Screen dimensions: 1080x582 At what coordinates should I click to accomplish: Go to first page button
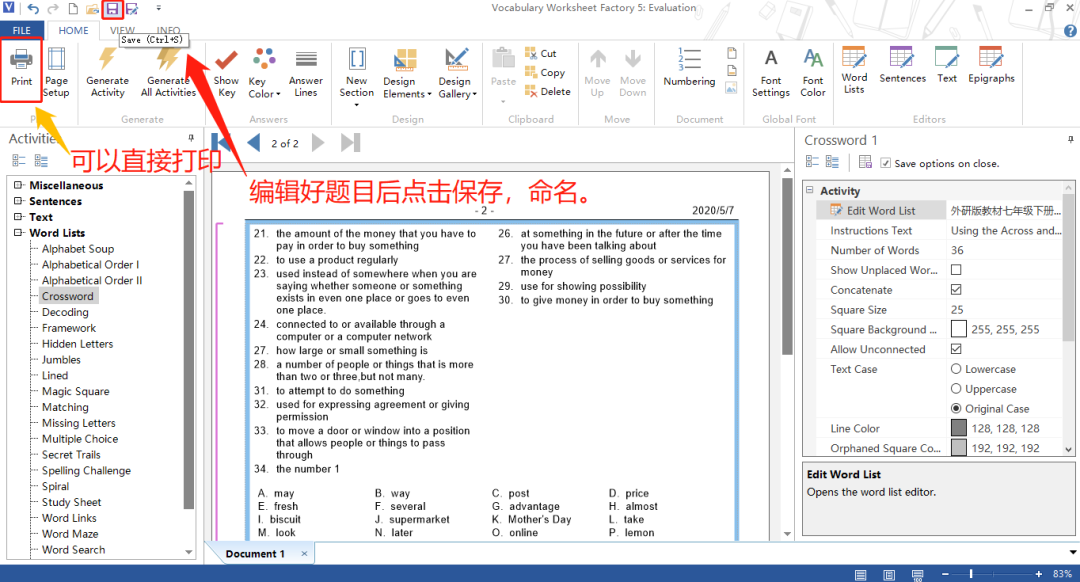pyautogui.click(x=221, y=143)
